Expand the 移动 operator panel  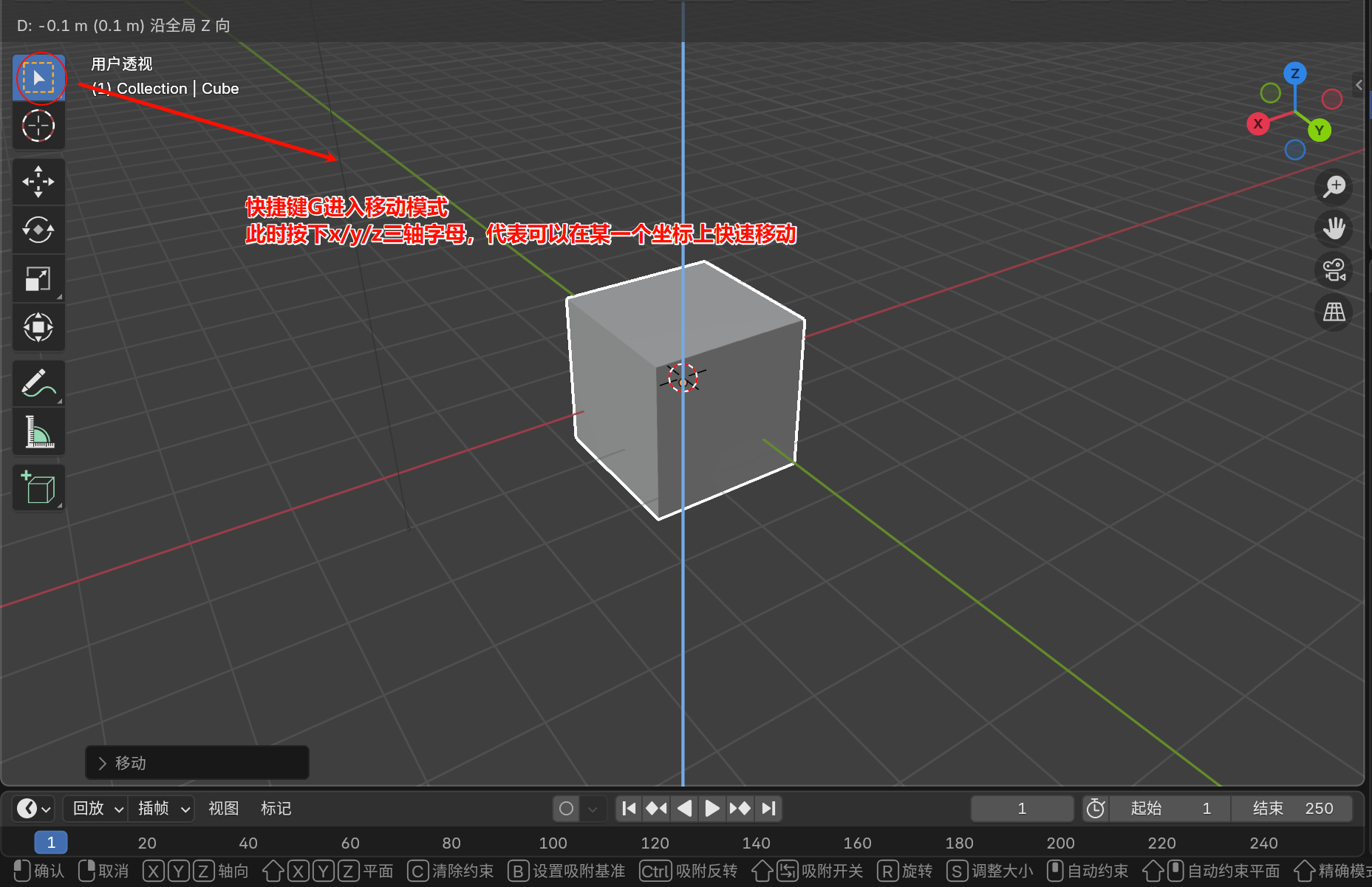point(103,763)
